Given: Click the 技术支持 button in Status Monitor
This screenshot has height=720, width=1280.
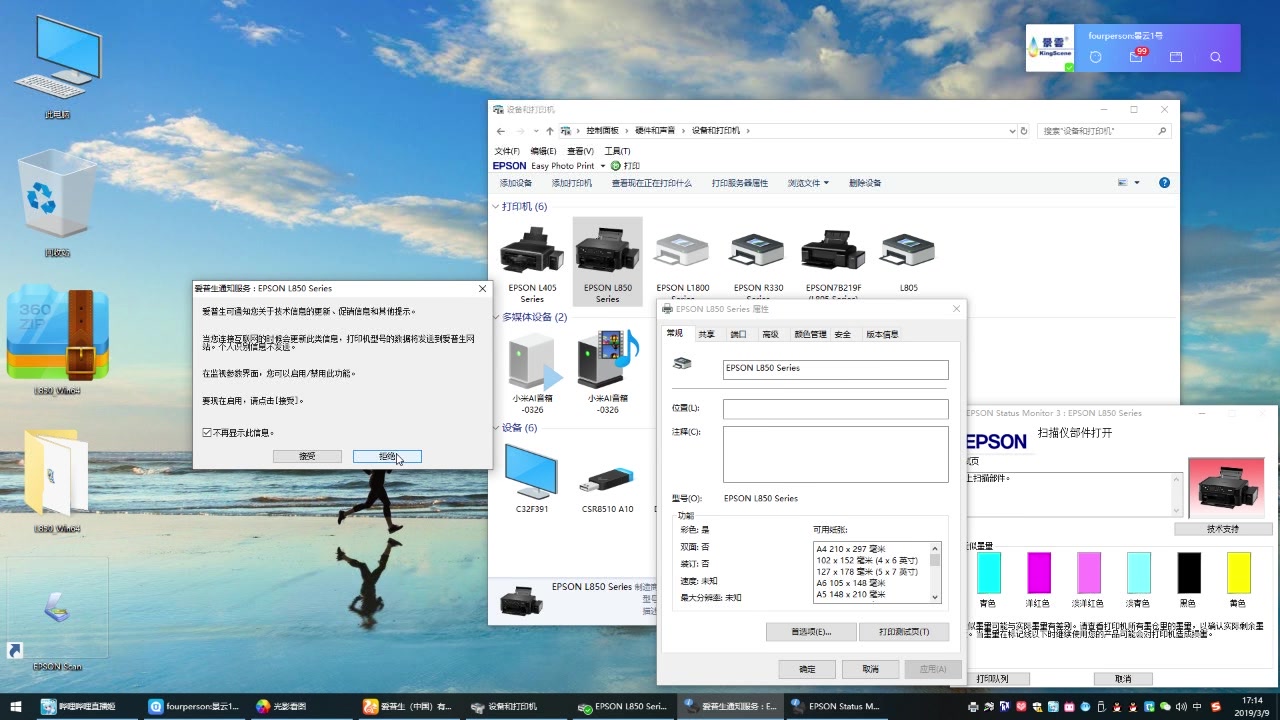Looking at the screenshot, I should click(1222, 529).
